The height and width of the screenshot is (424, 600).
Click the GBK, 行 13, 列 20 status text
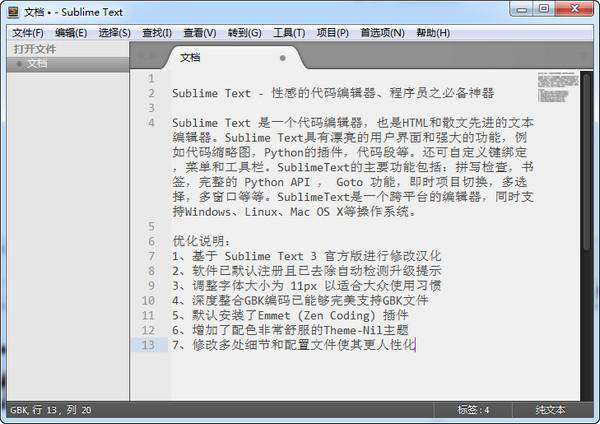[x=51, y=410]
